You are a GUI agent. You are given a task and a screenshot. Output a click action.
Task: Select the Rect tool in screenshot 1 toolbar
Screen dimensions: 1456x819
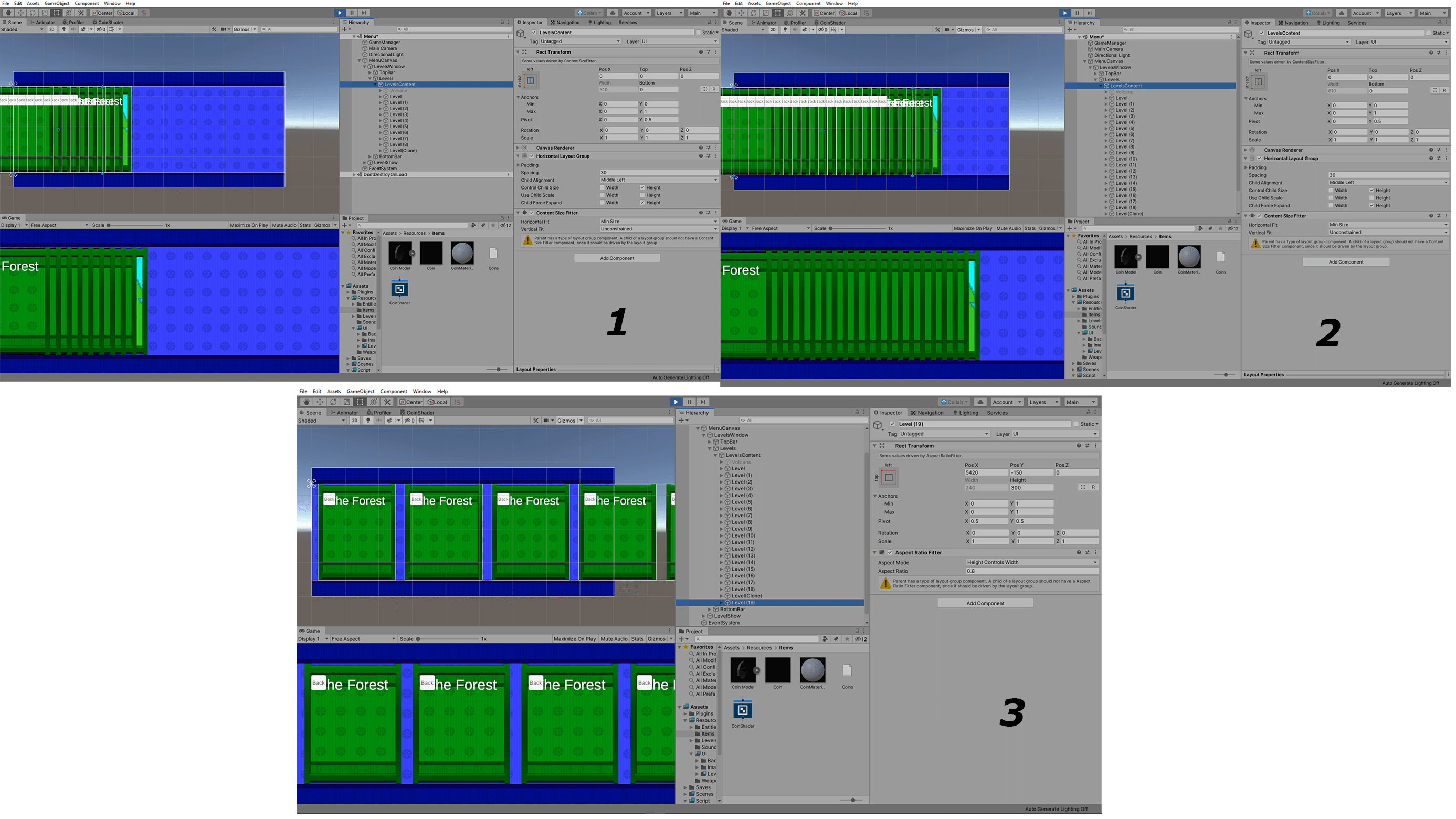pos(57,13)
